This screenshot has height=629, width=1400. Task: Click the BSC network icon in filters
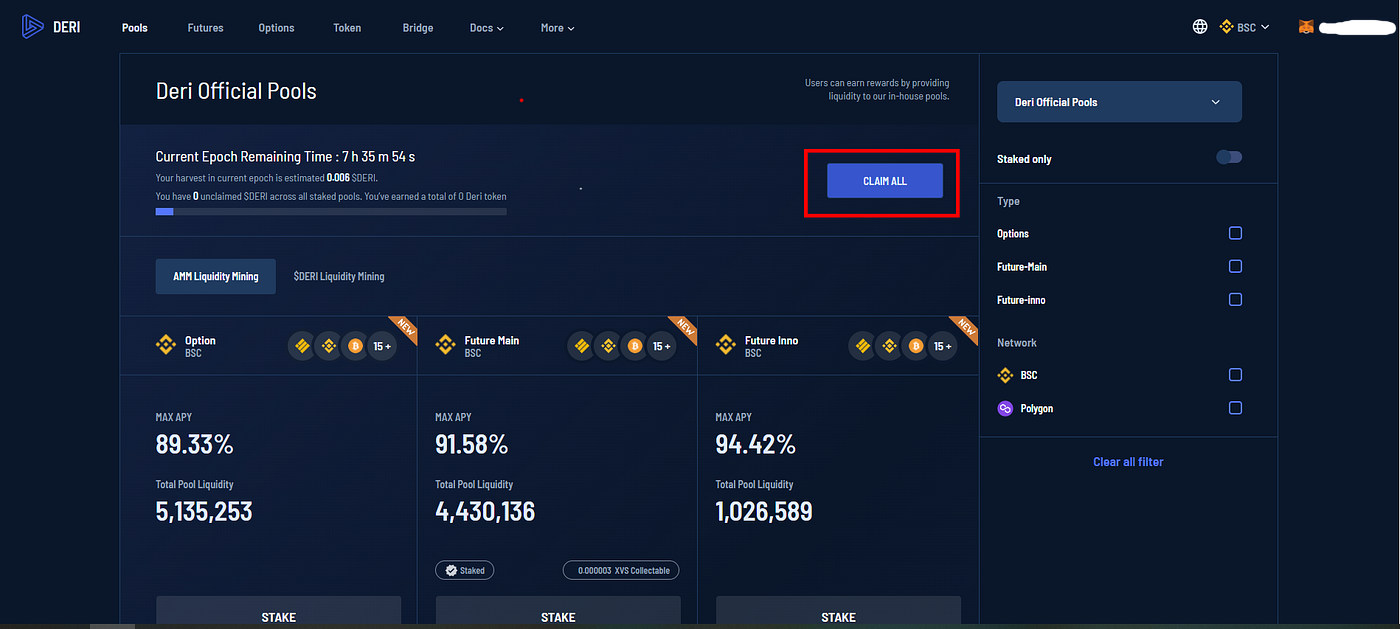1005,375
